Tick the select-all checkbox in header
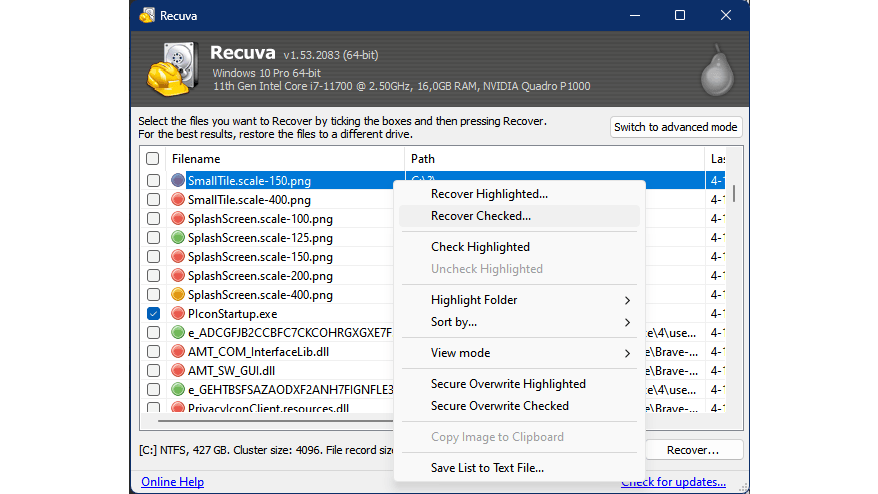This screenshot has width=878, height=494. (x=153, y=159)
